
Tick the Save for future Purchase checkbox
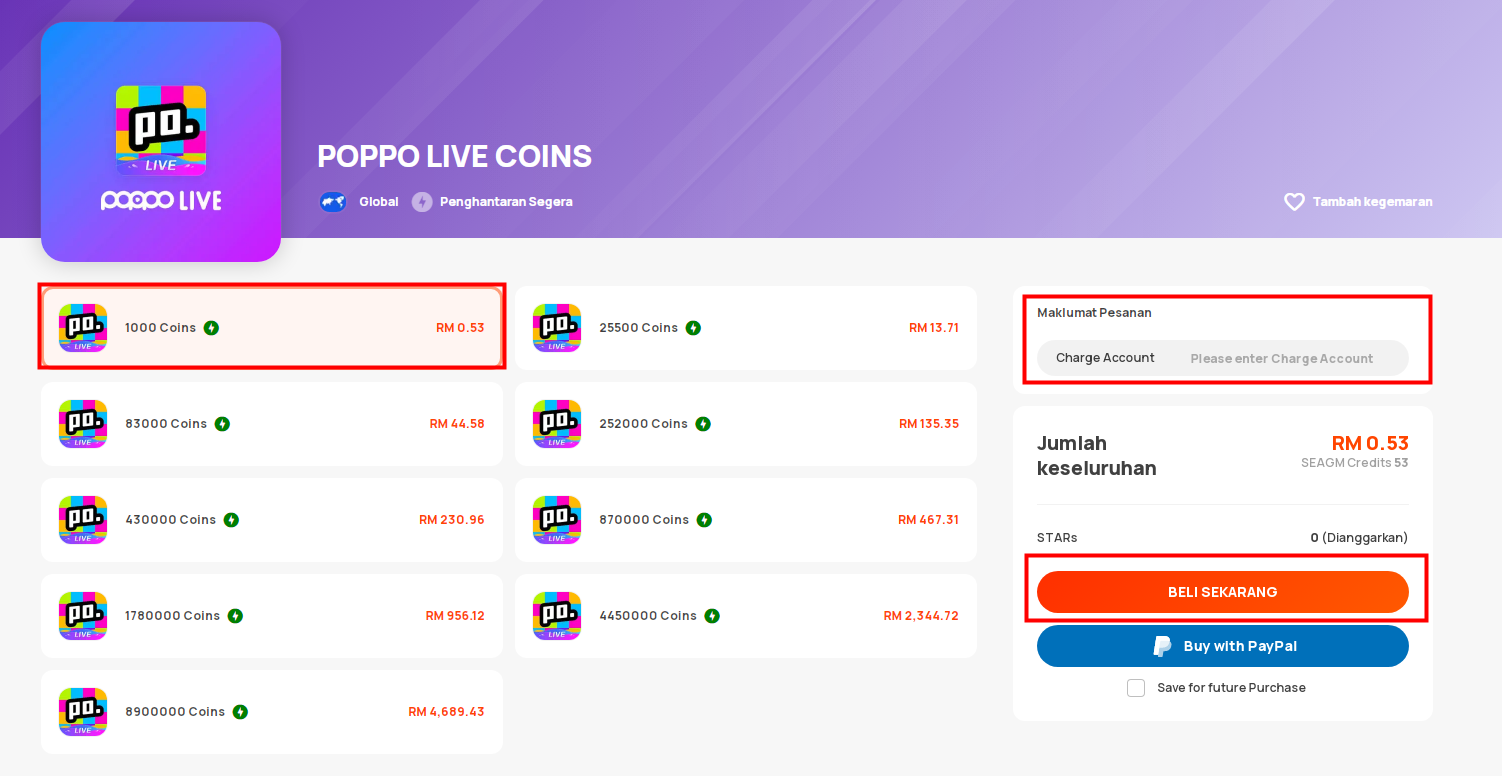pyautogui.click(x=1136, y=688)
